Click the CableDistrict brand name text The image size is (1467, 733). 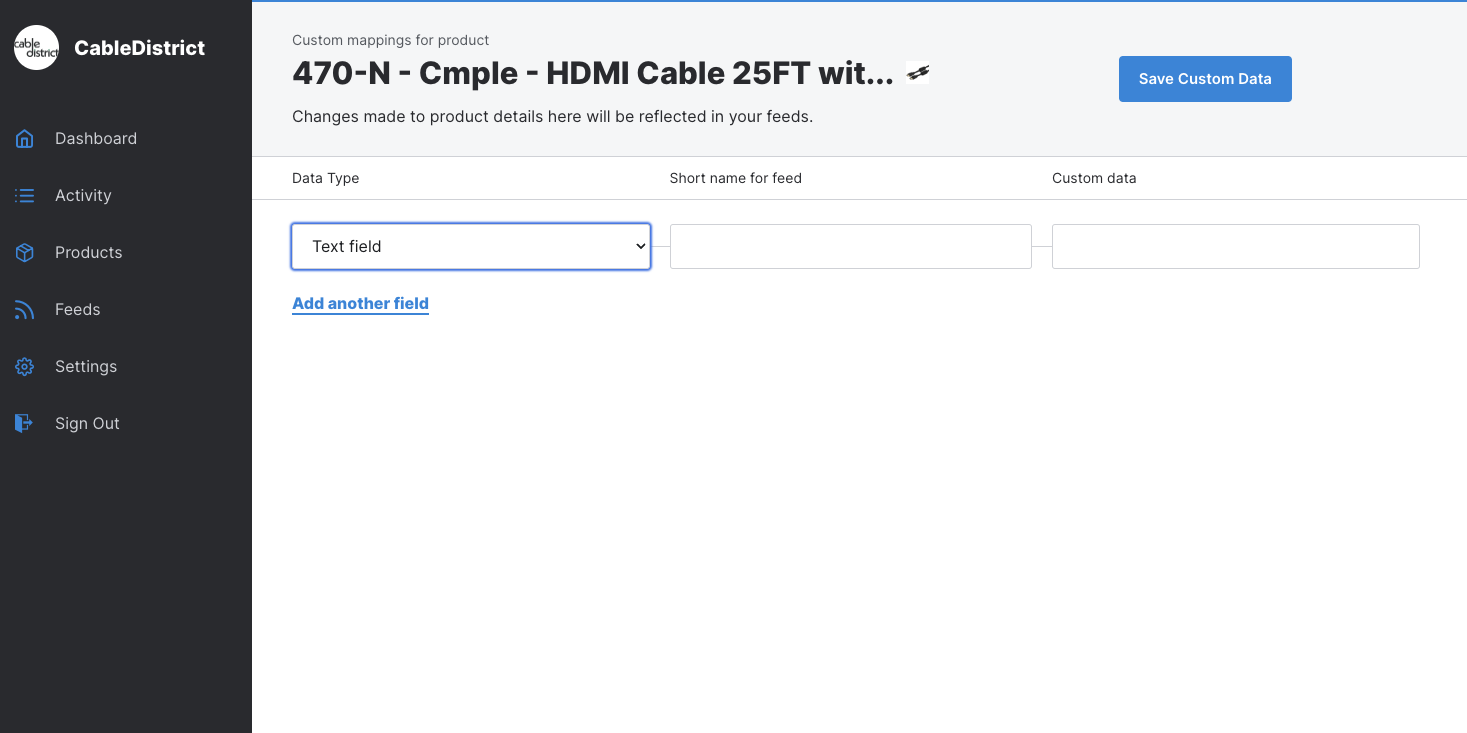pyautogui.click(x=140, y=48)
